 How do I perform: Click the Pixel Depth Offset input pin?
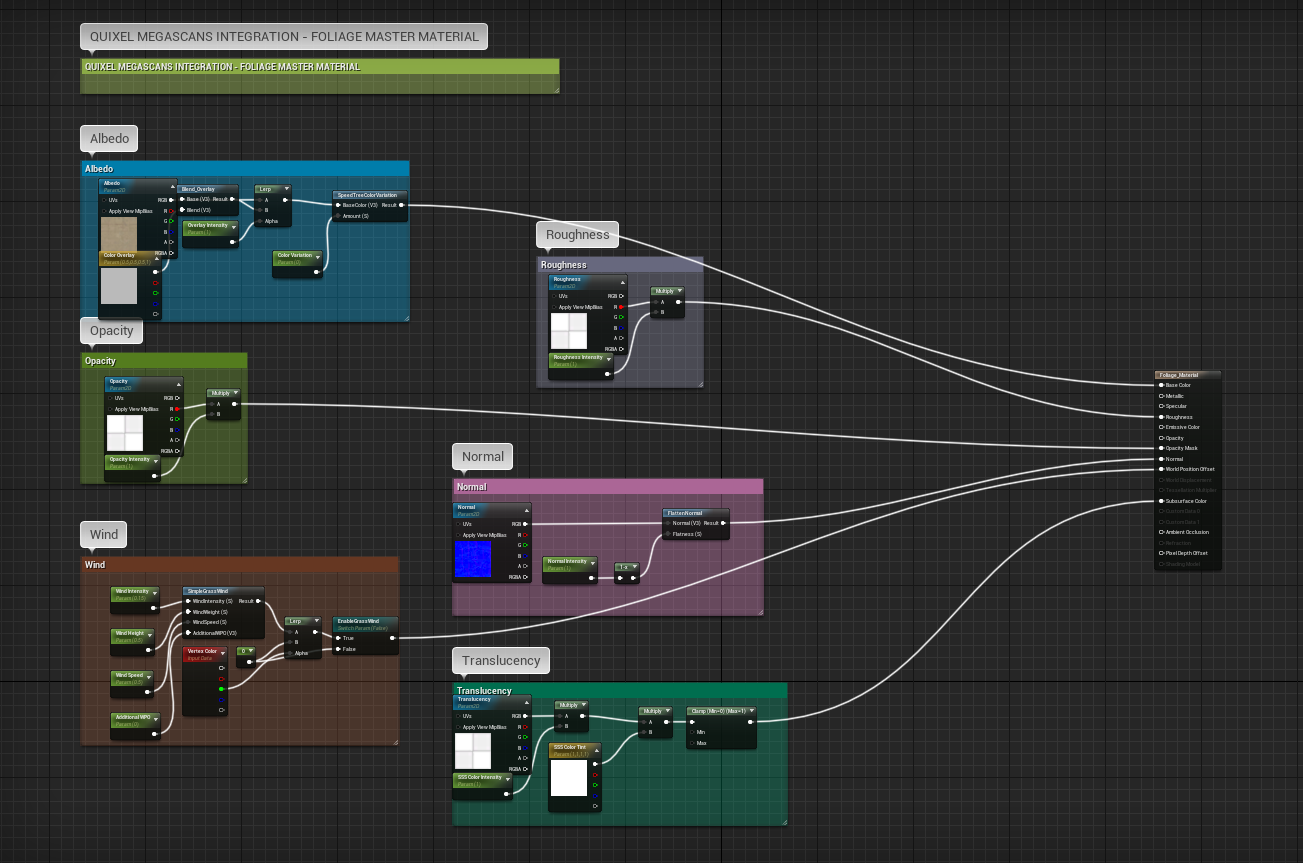[1161, 553]
